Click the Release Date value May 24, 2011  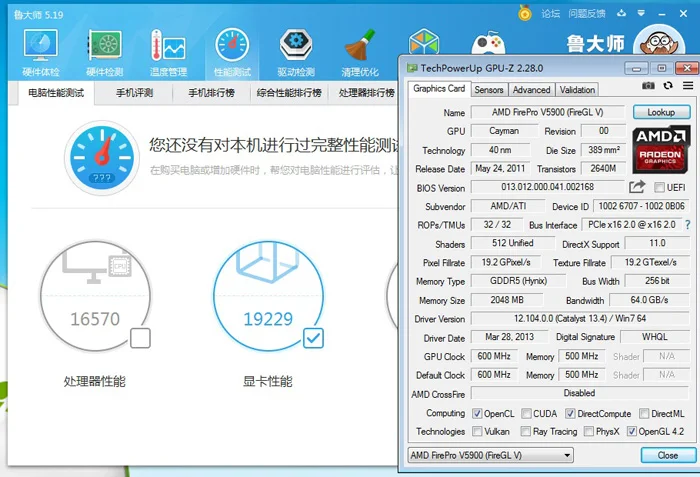point(500,168)
